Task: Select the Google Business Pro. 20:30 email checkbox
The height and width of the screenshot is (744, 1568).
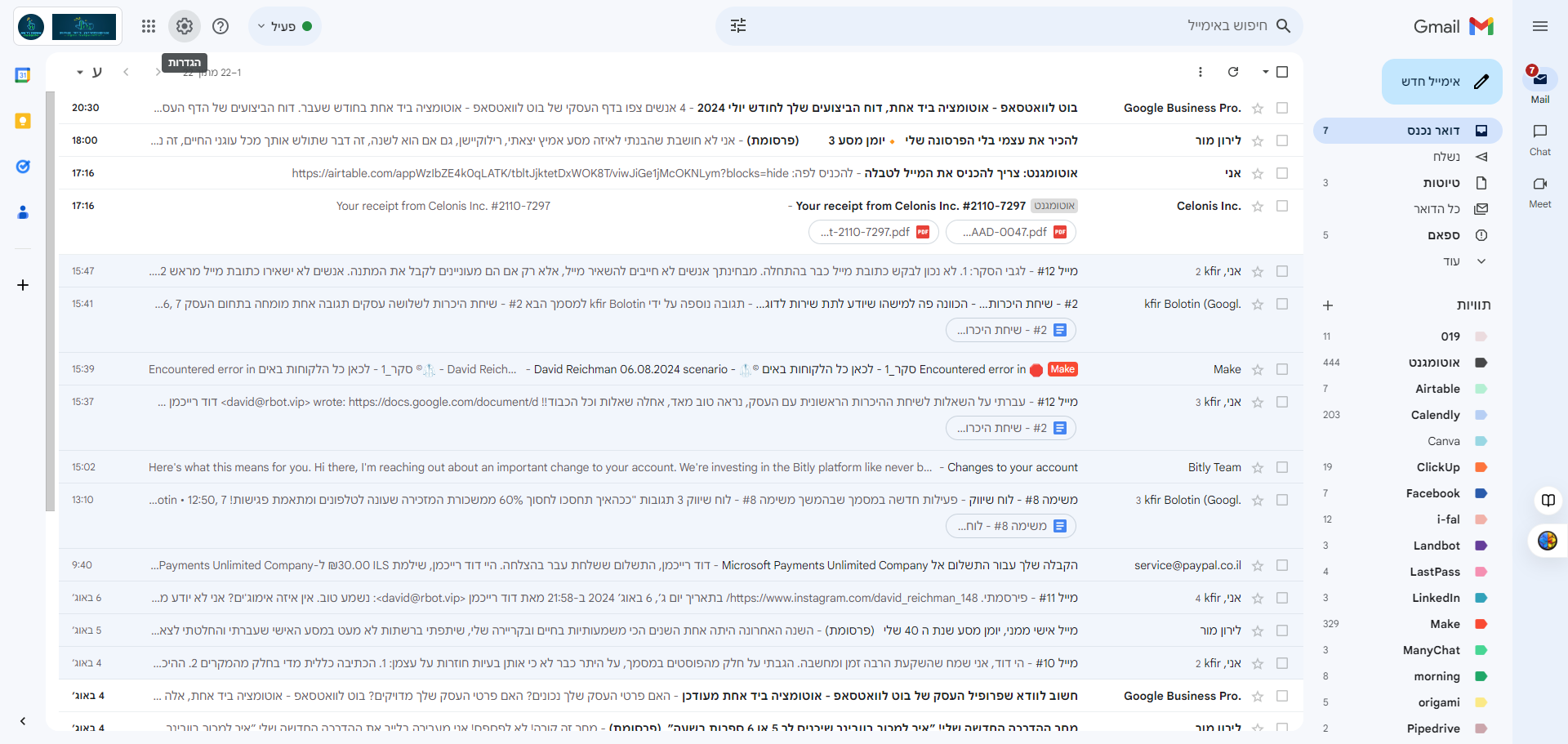Action: 1282,108
